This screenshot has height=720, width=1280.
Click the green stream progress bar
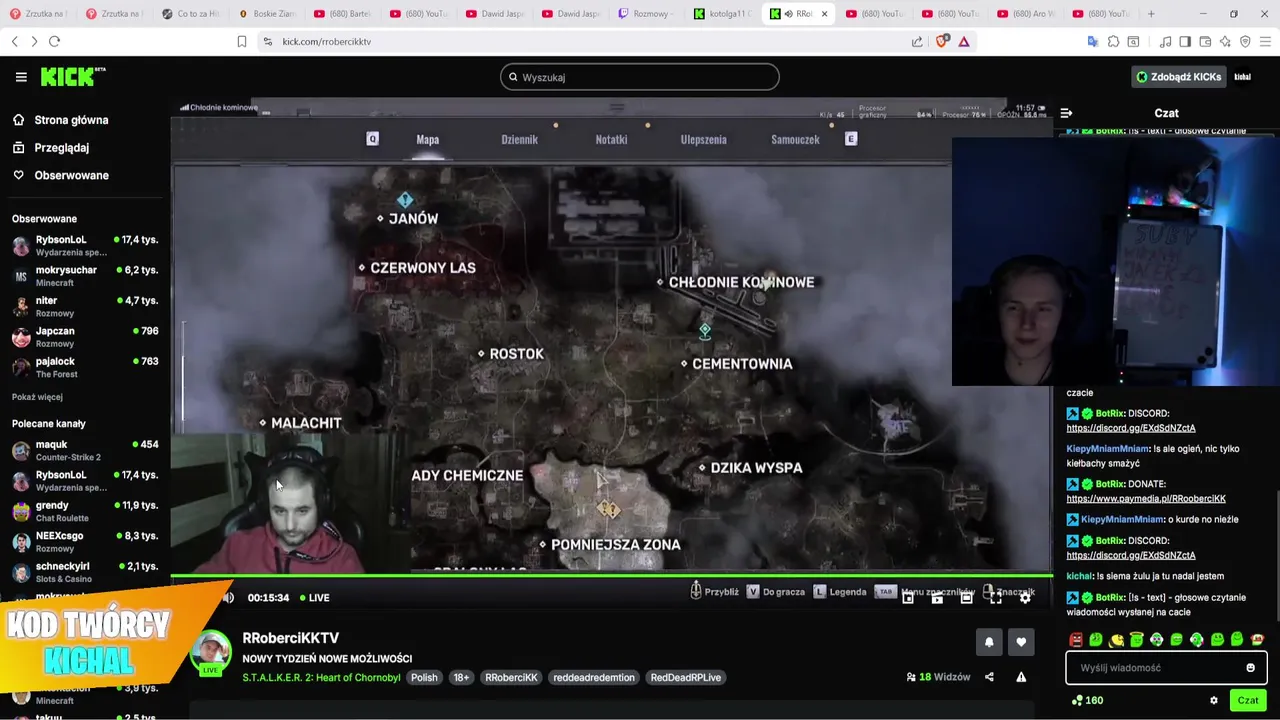point(611,575)
